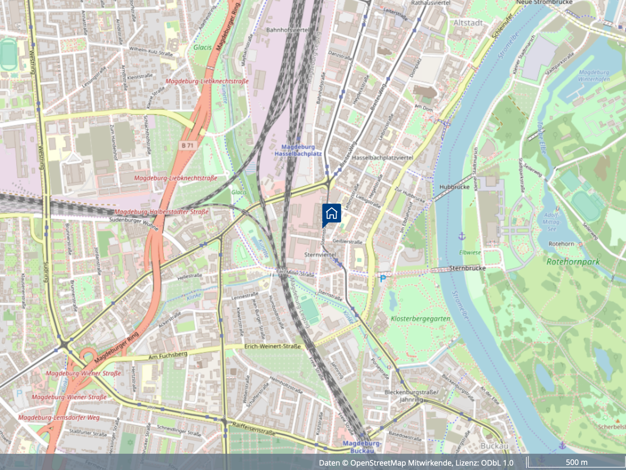
Task: Click the Rotehornpark label
Action: [573, 262]
